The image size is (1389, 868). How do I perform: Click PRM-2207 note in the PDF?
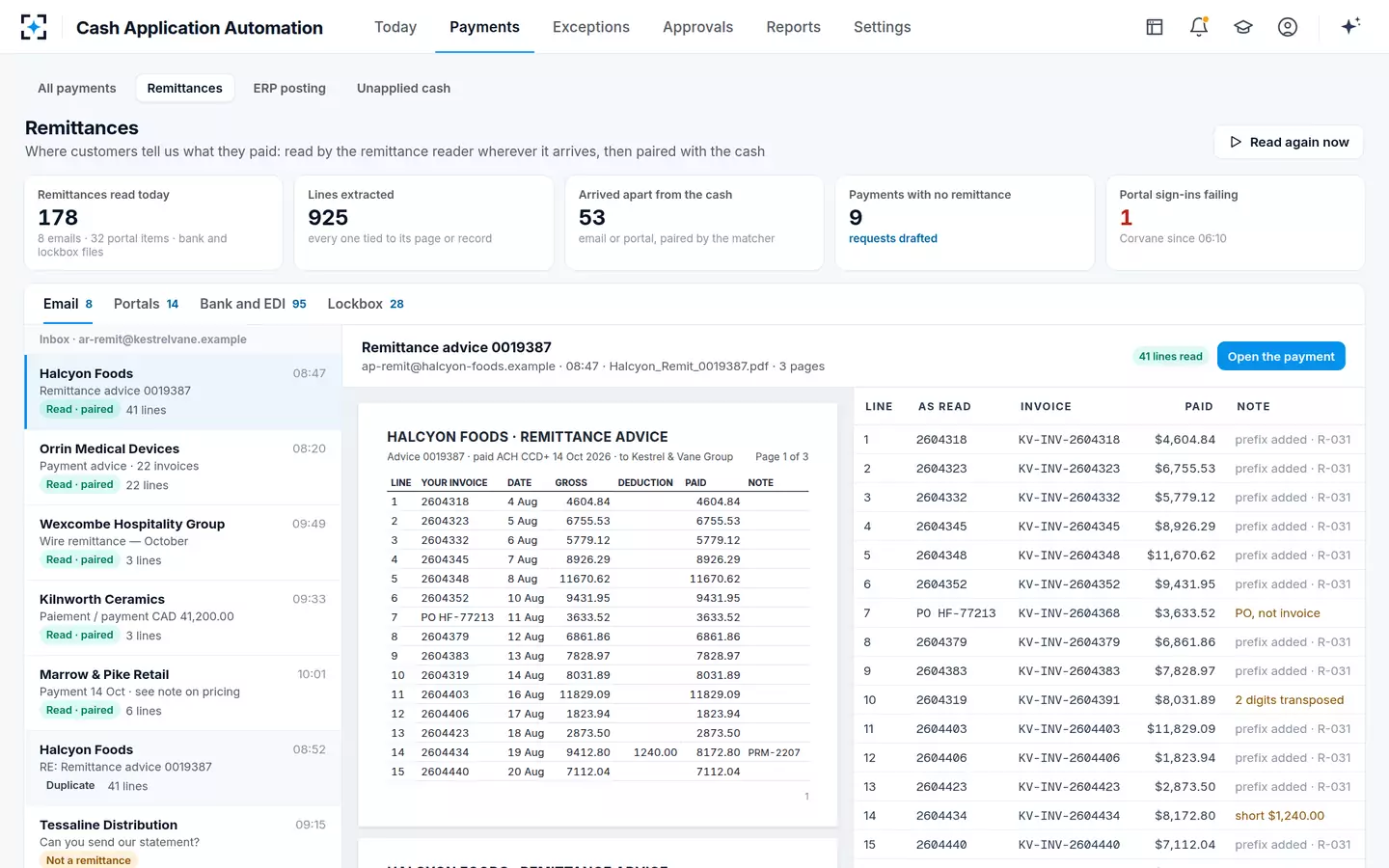pos(774,752)
